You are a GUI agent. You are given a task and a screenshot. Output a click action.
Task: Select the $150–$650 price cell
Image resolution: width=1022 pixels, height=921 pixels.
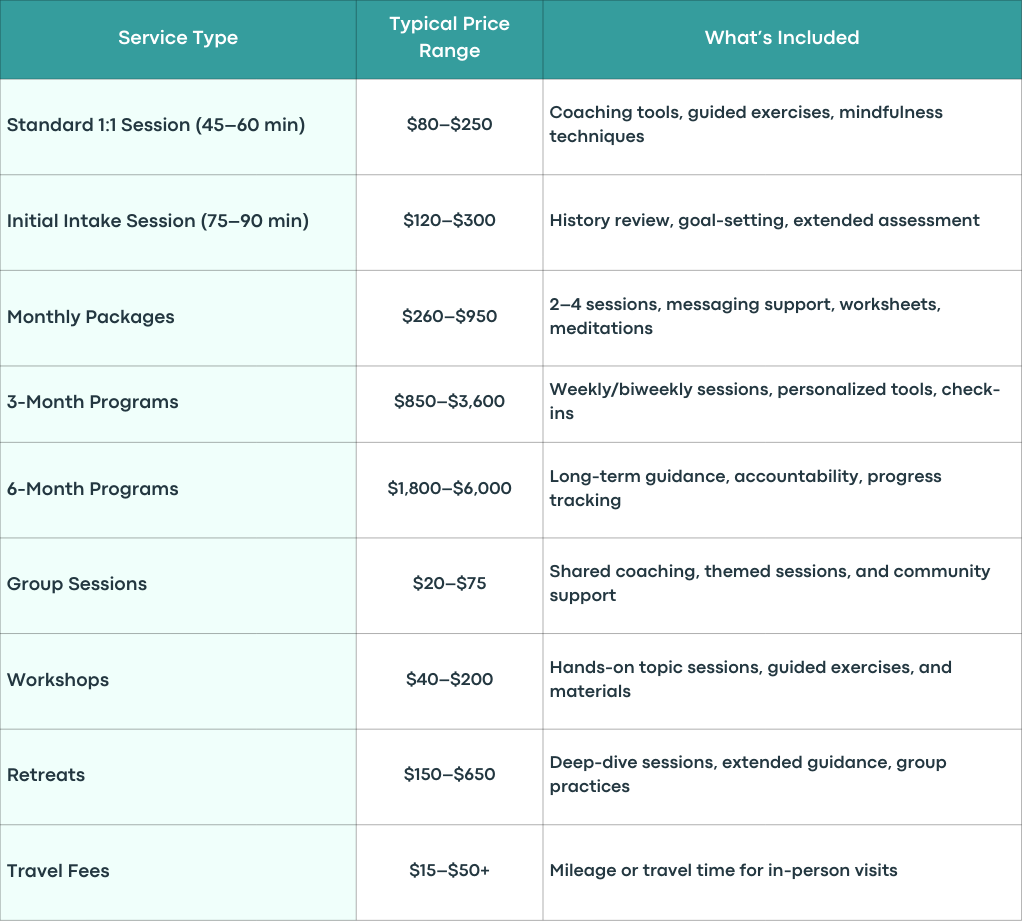449,774
